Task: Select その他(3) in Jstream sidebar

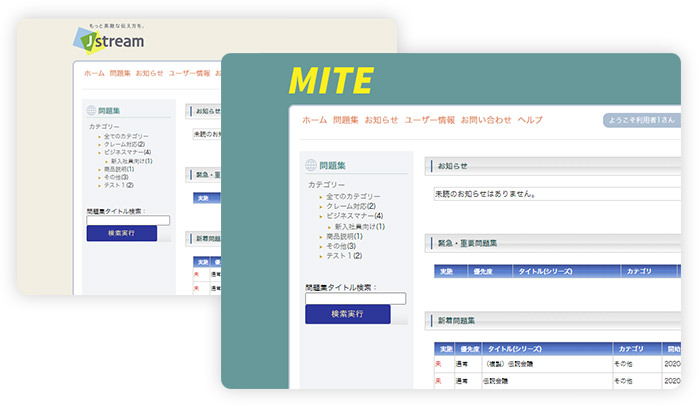Action: (116, 177)
